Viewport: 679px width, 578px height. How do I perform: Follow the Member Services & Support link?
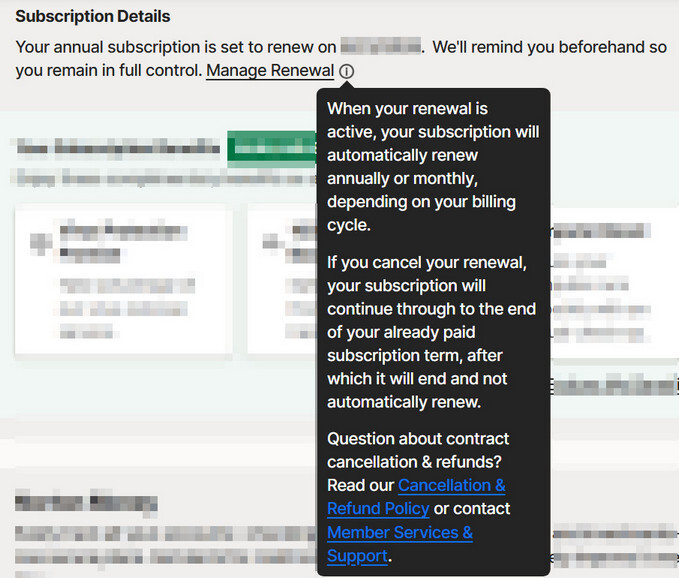[399, 543]
